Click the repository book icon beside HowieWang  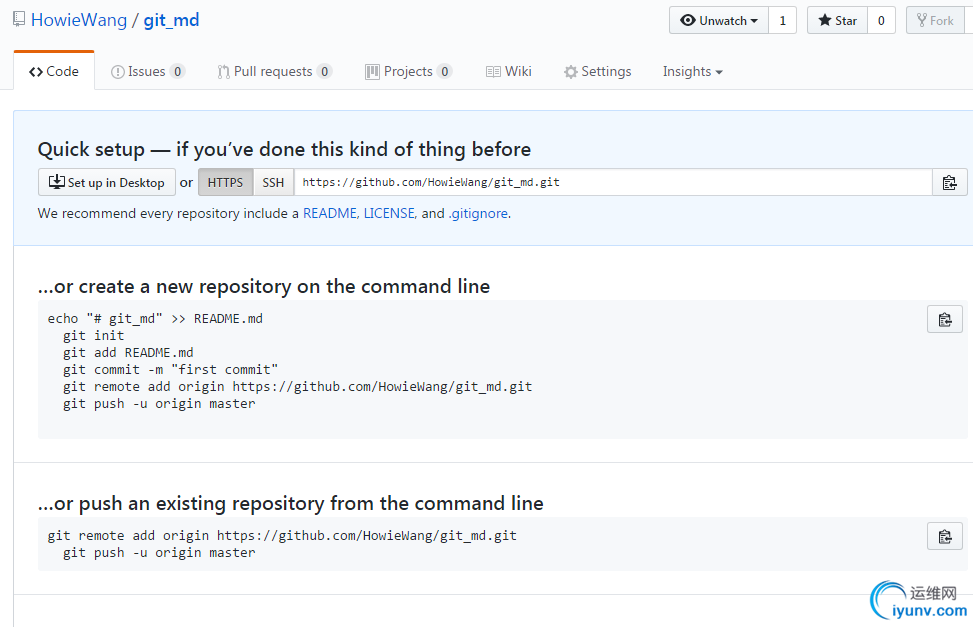point(19,19)
